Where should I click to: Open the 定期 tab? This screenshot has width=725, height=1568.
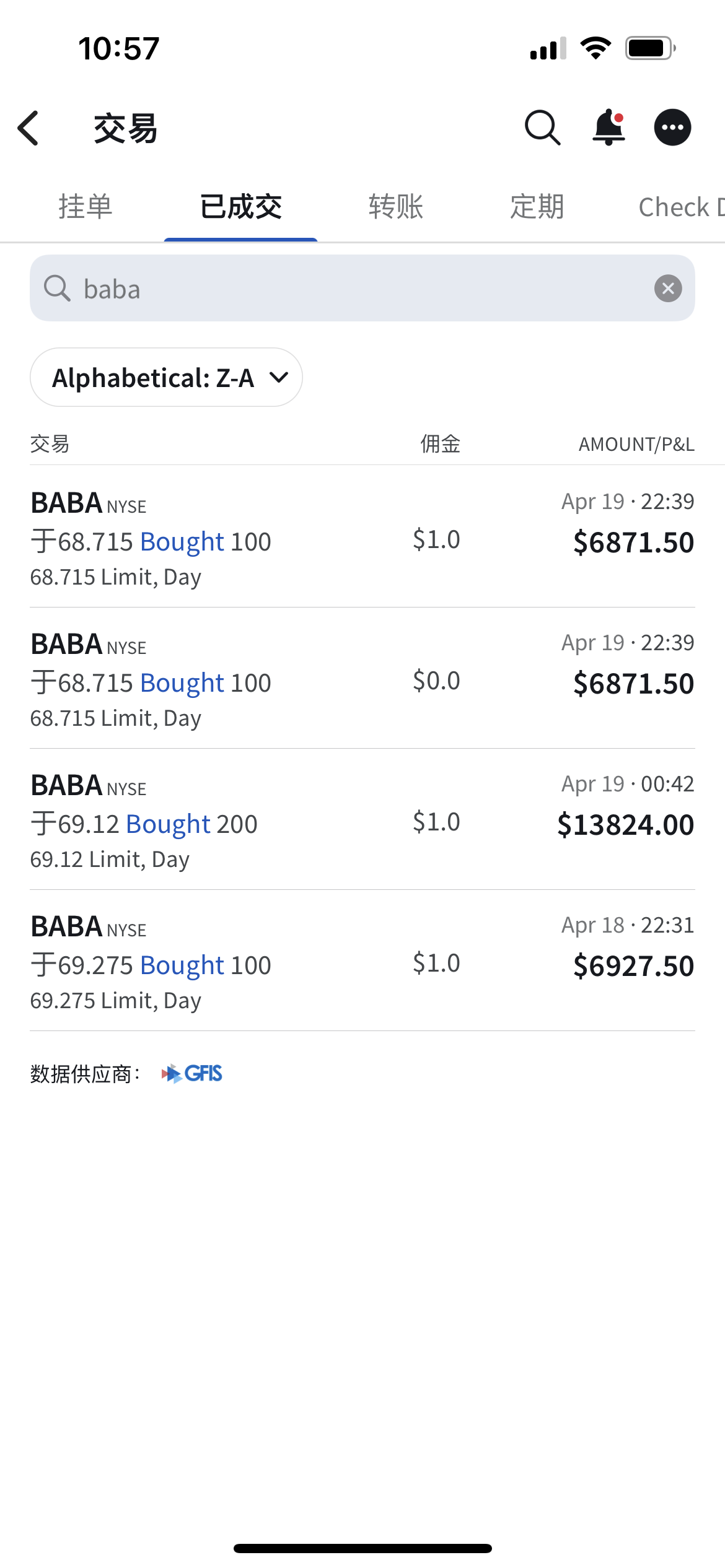(537, 207)
